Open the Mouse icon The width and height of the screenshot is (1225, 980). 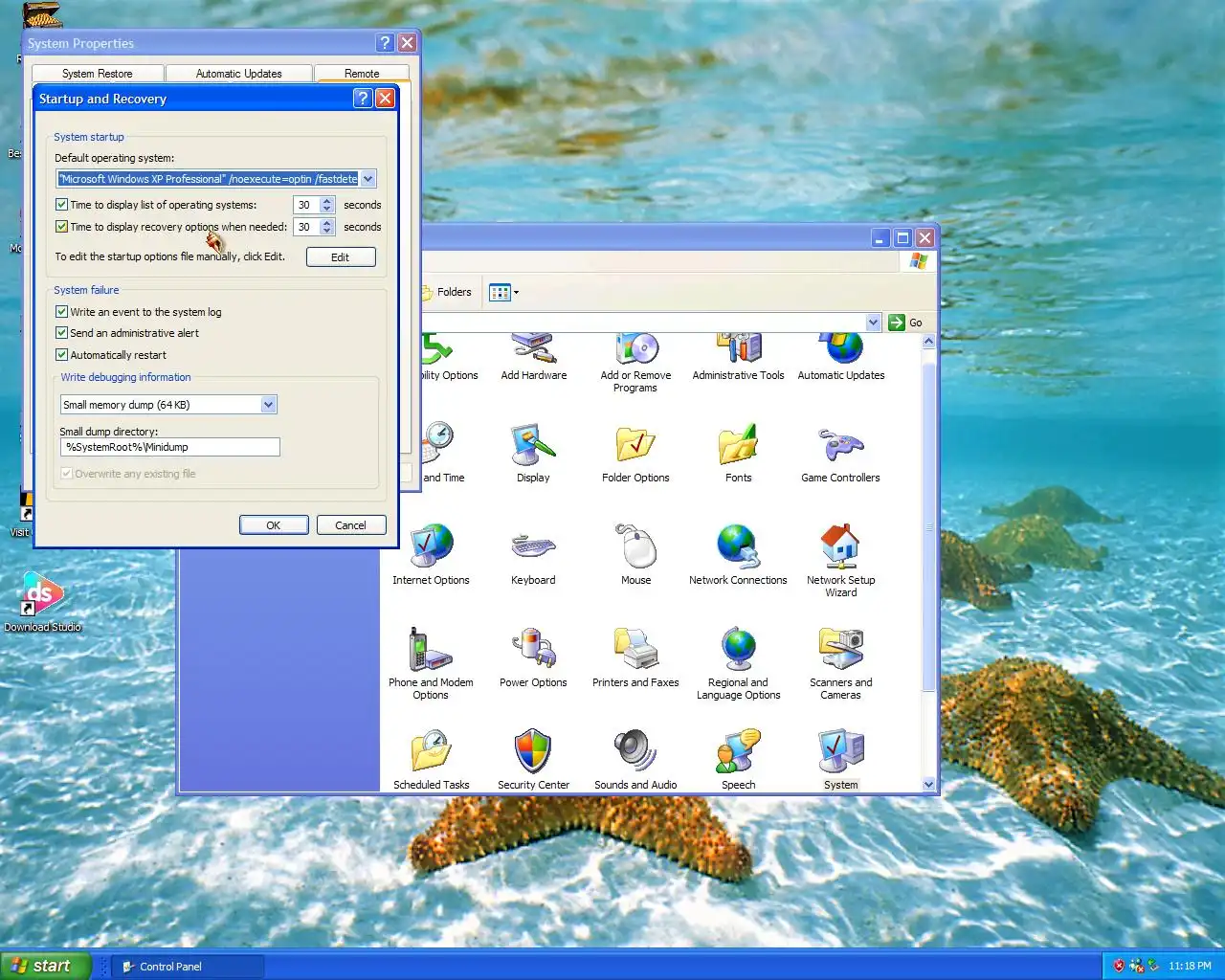[x=635, y=555]
